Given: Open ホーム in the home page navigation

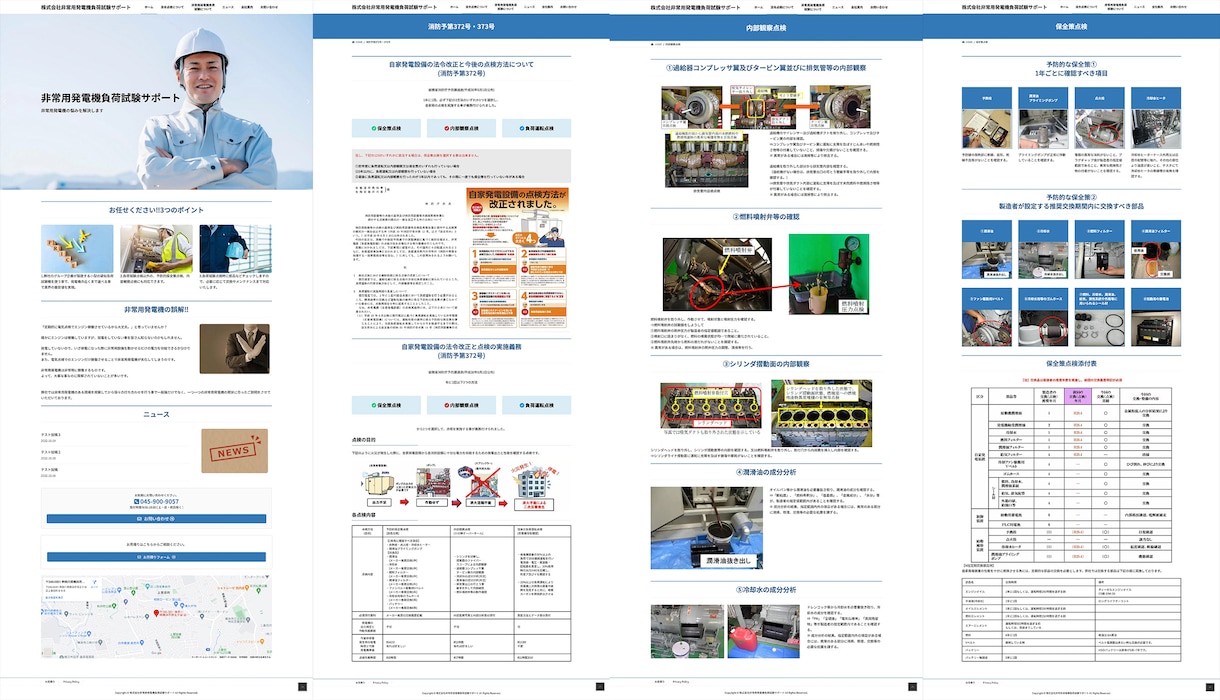Looking at the screenshot, I should pos(148,6).
